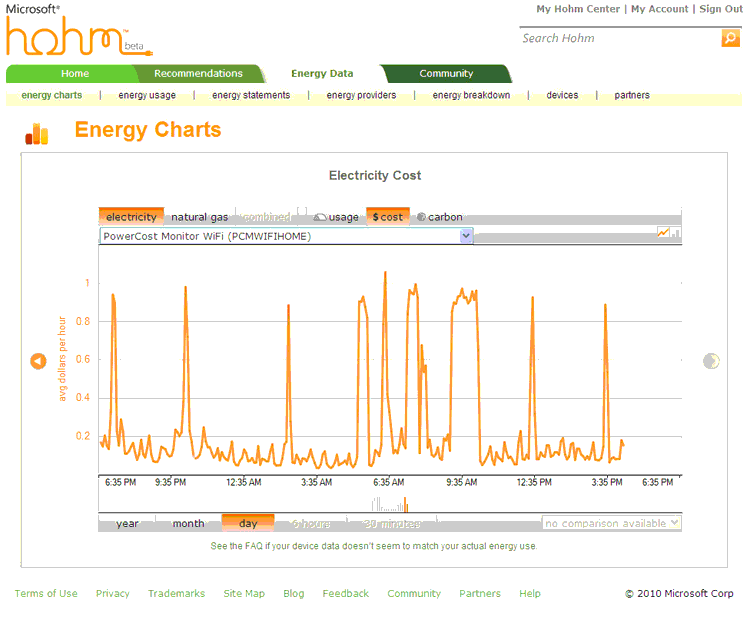The image size is (750, 633).
Task: Click the Electricity Cost chart title
Action: pyautogui.click(x=375, y=176)
